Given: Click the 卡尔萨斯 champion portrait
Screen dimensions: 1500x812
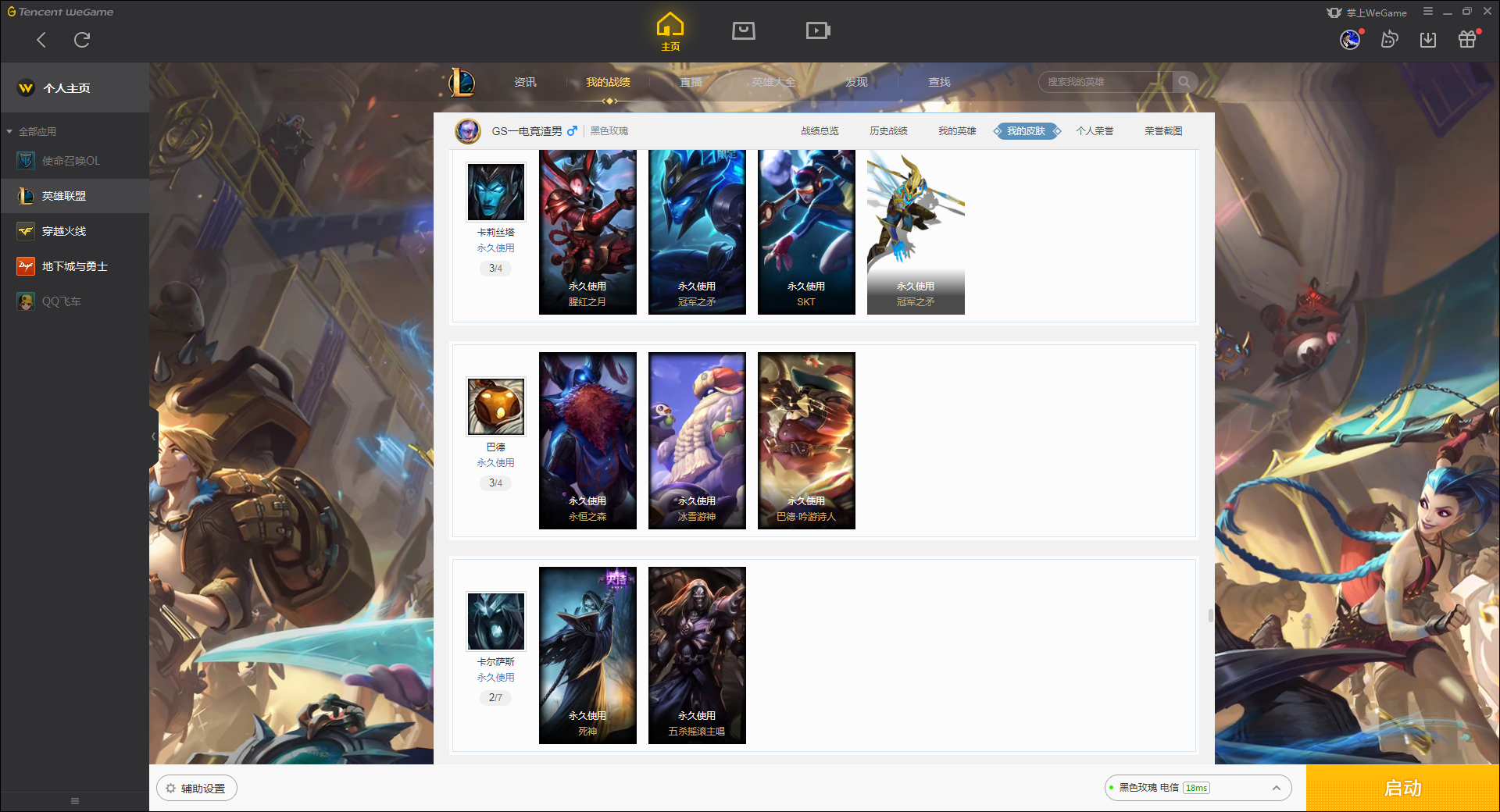Looking at the screenshot, I should [x=496, y=621].
